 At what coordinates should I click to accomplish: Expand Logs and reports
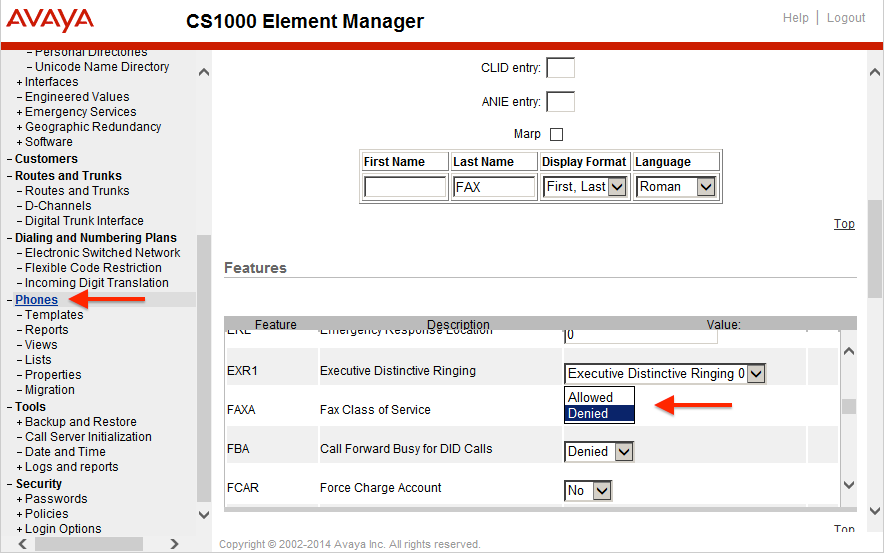click(19, 467)
